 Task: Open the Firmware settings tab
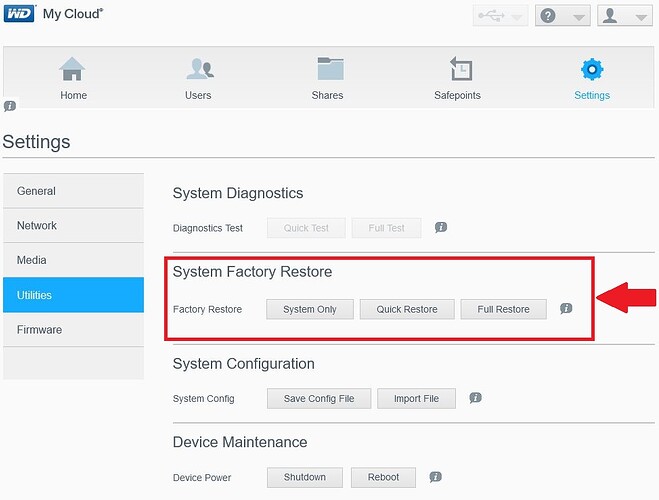[73, 330]
